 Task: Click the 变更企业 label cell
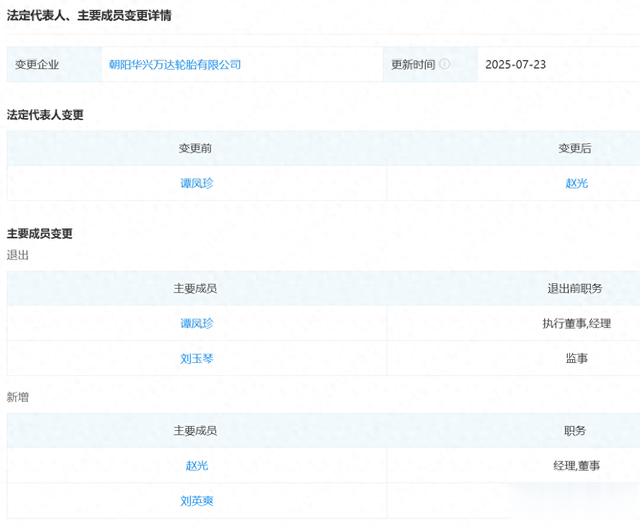(x=54, y=64)
